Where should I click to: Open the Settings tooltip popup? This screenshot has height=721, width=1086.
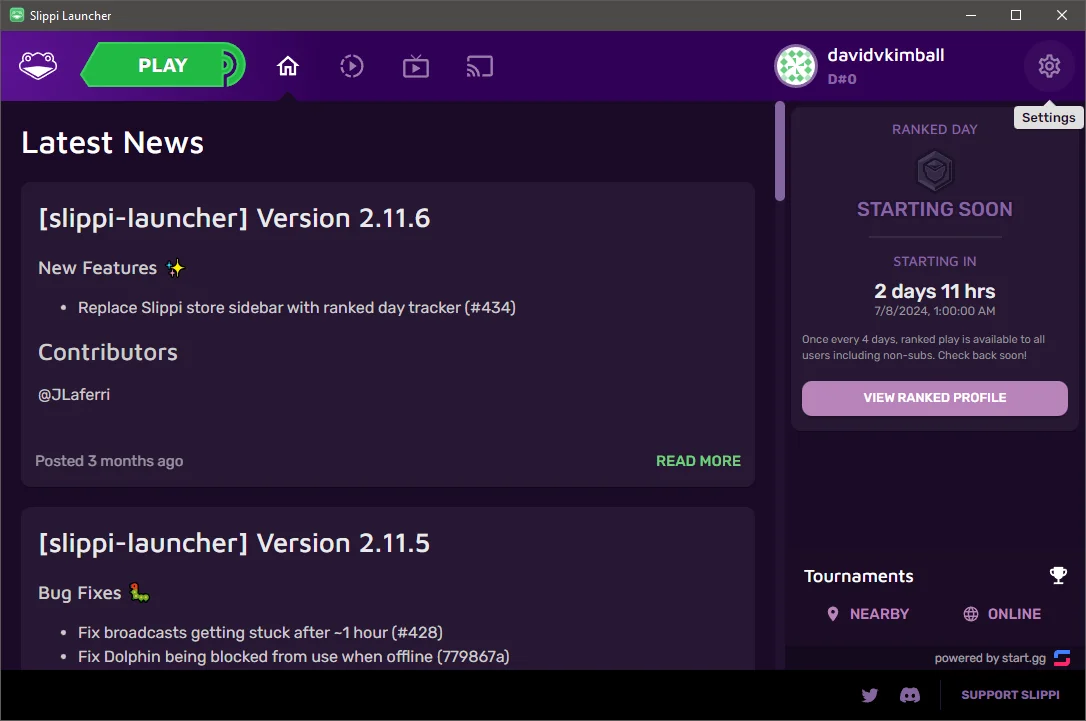pyautogui.click(x=1048, y=117)
